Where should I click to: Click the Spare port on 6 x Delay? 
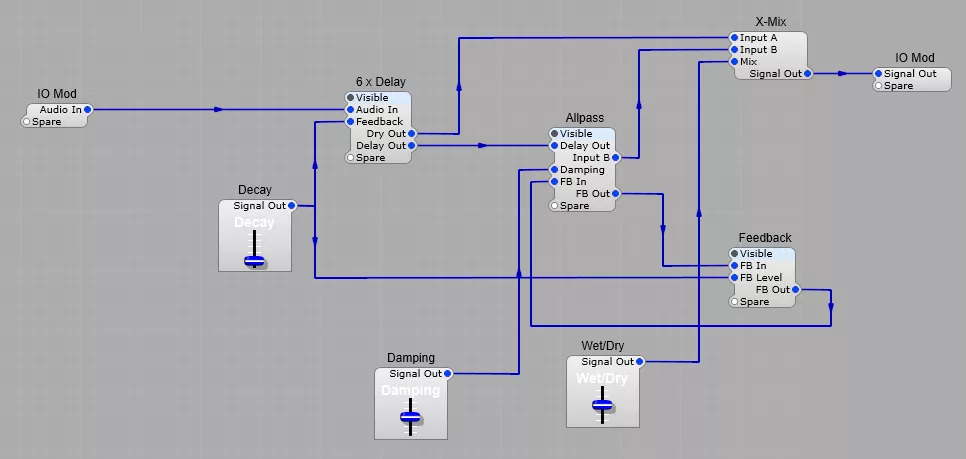pos(351,158)
